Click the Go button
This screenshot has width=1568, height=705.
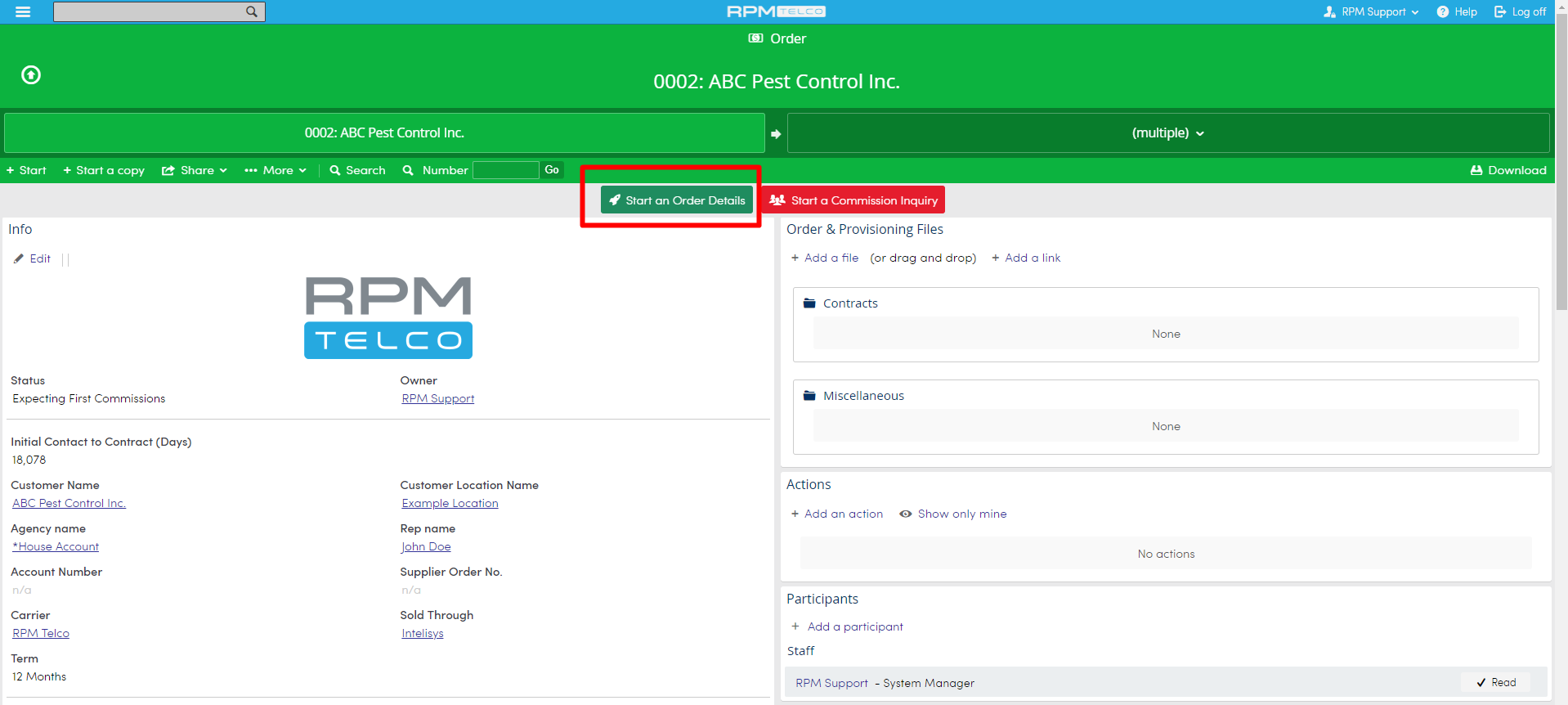click(552, 170)
